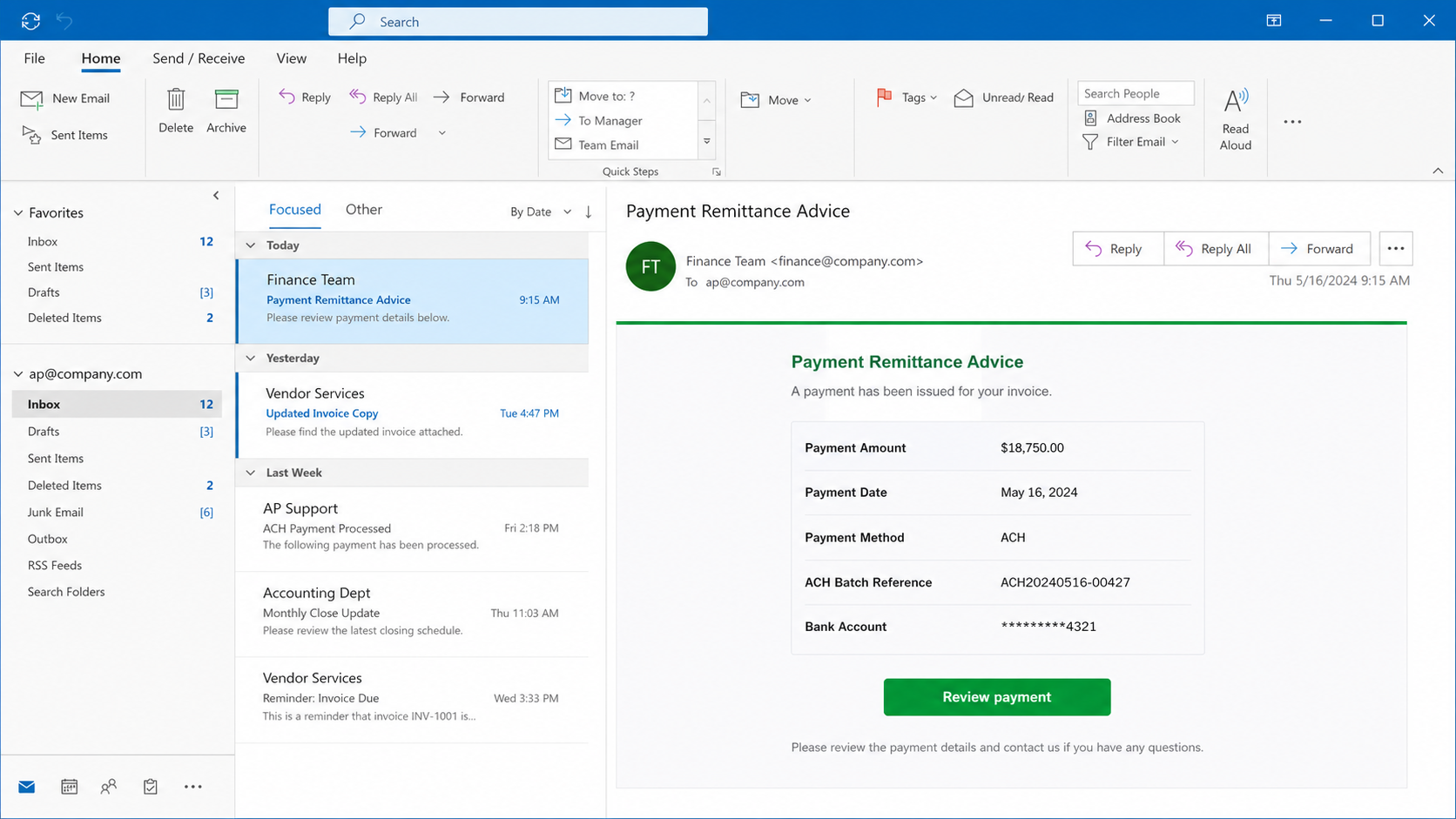
Task: Open the Drafts folder under Favorites
Action: point(117,292)
